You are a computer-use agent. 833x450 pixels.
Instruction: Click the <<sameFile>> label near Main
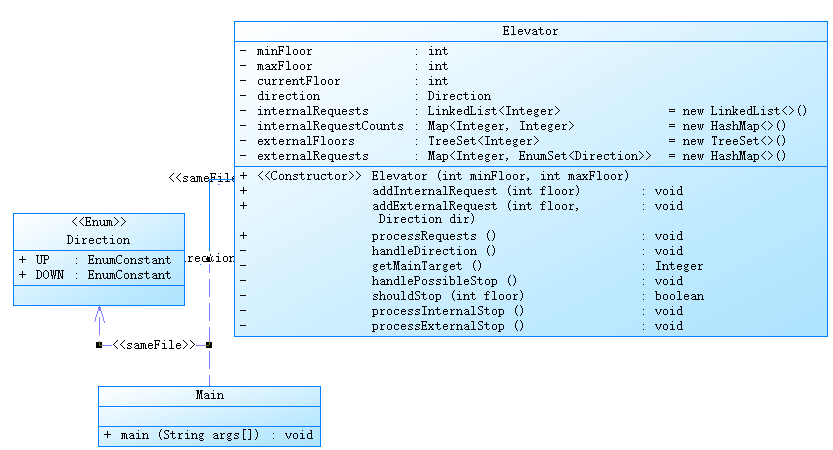click(154, 345)
